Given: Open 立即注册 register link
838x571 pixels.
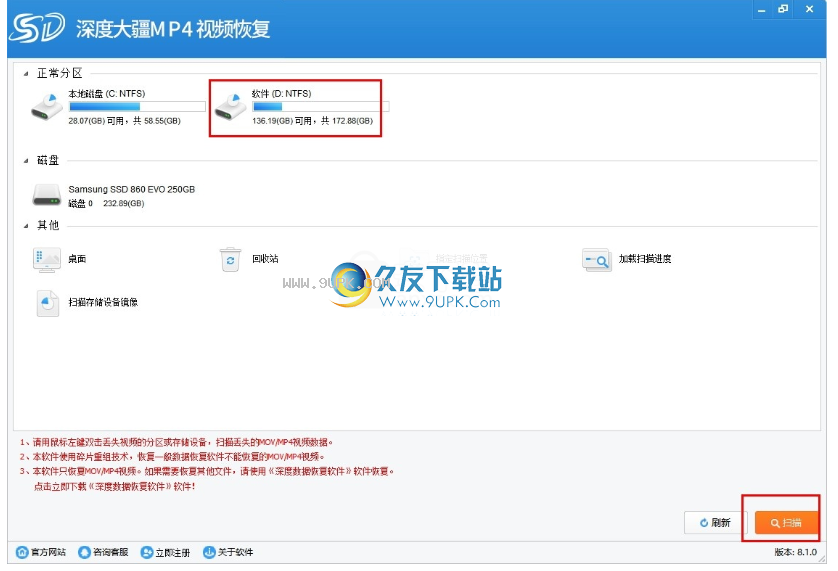Looking at the screenshot, I should coord(165,552).
